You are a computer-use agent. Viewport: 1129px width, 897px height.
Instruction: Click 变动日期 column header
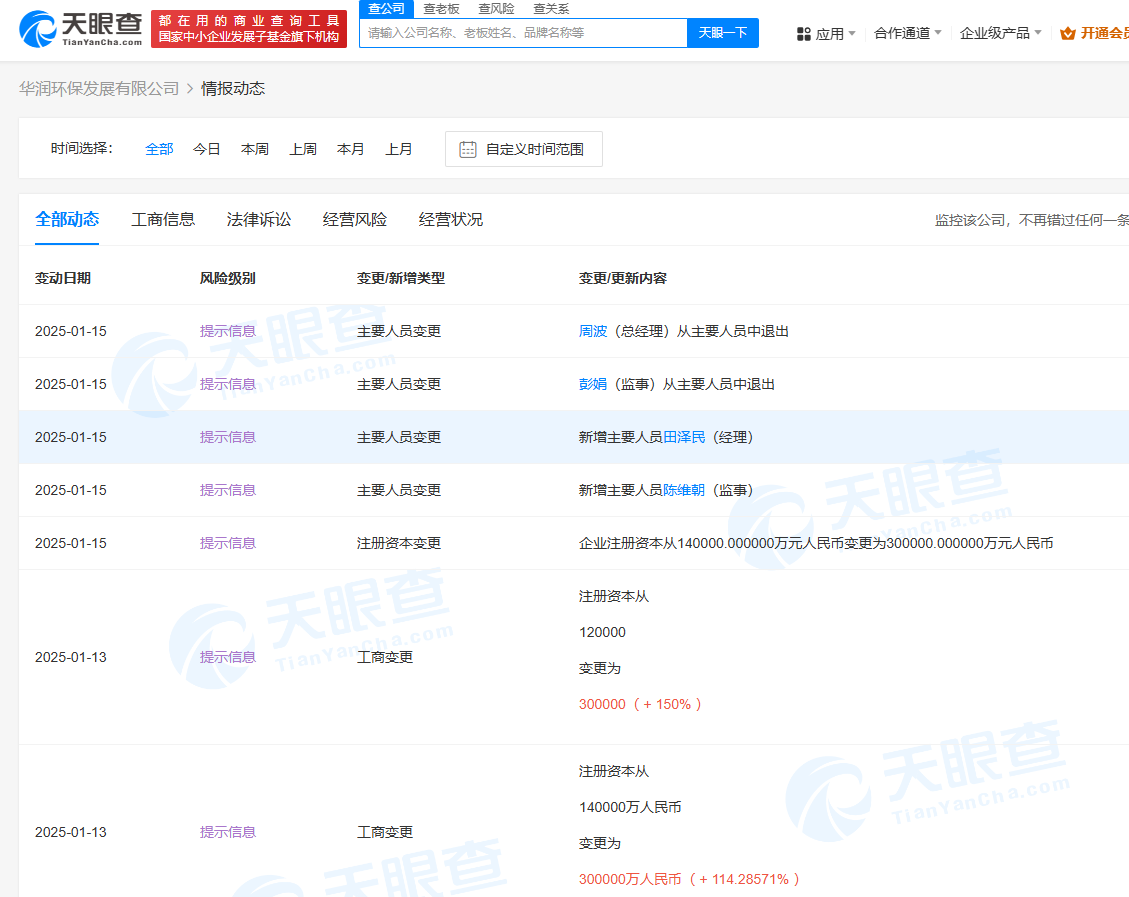tap(63, 278)
